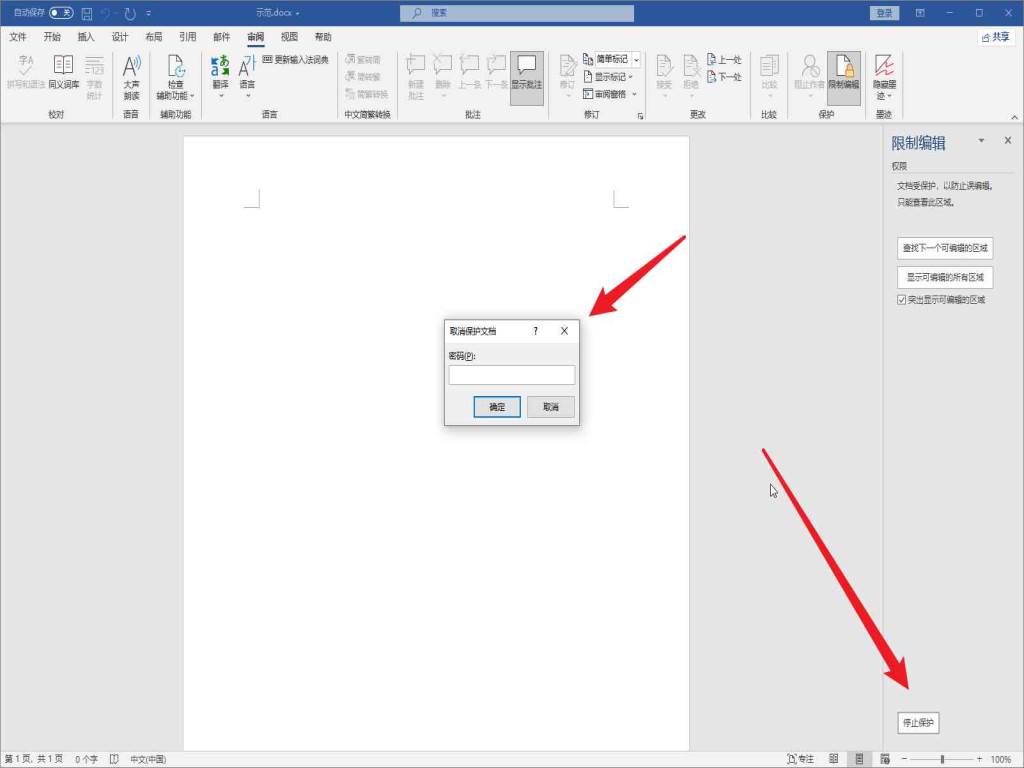
Task: Click the 停止保护 button
Action: pos(918,722)
